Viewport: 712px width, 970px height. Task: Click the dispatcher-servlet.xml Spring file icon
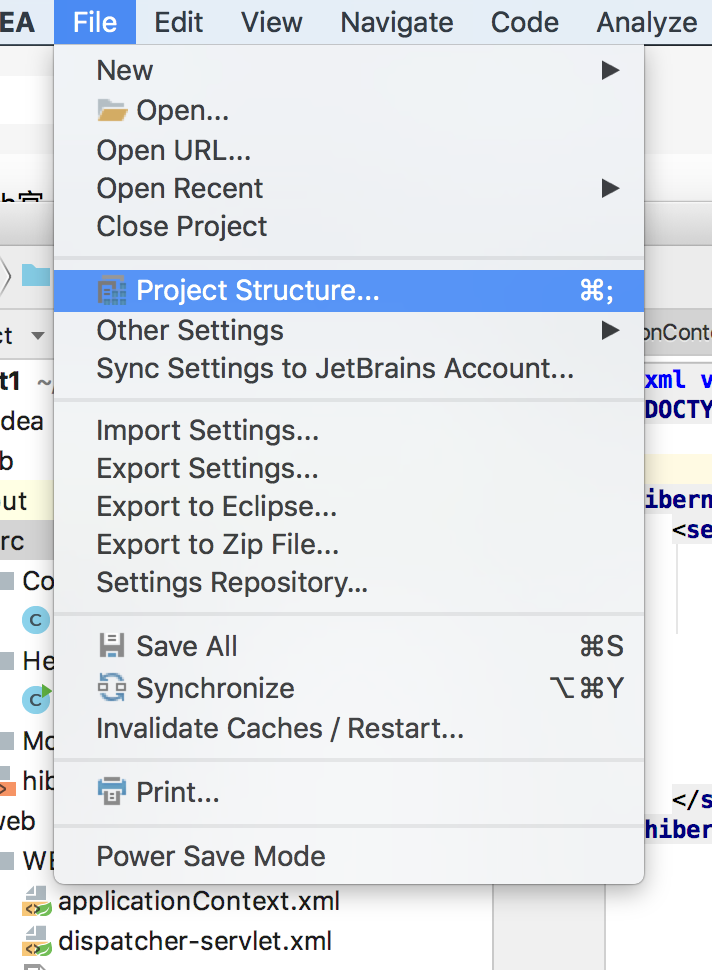37,942
